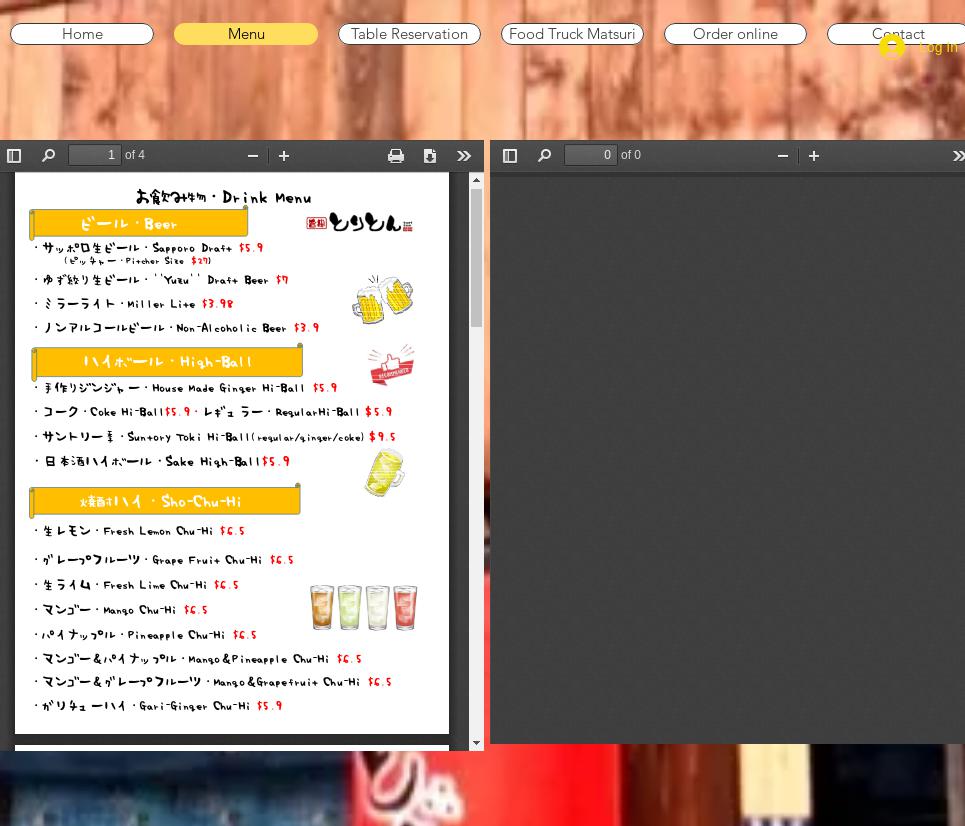Navigate to Order online
This screenshot has height=826, width=965.
coord(735,34)
